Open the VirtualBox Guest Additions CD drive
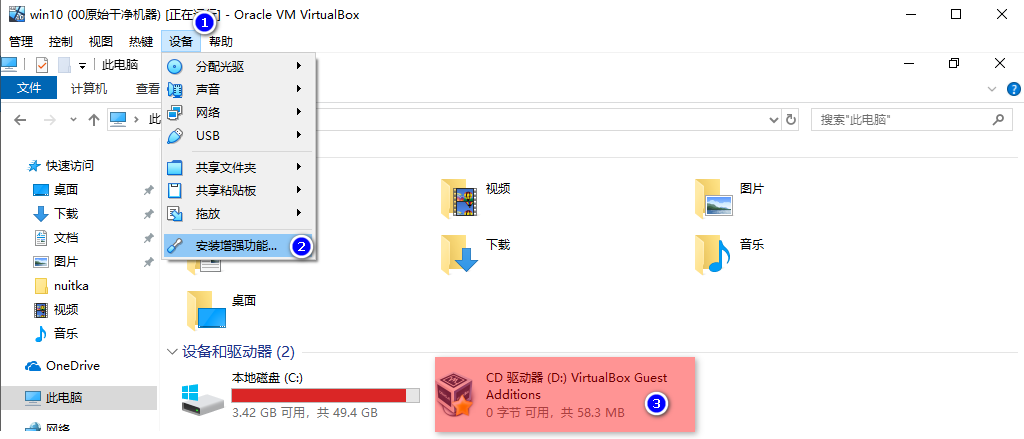This screenshot has height=439, width=1024. (565, 395)
